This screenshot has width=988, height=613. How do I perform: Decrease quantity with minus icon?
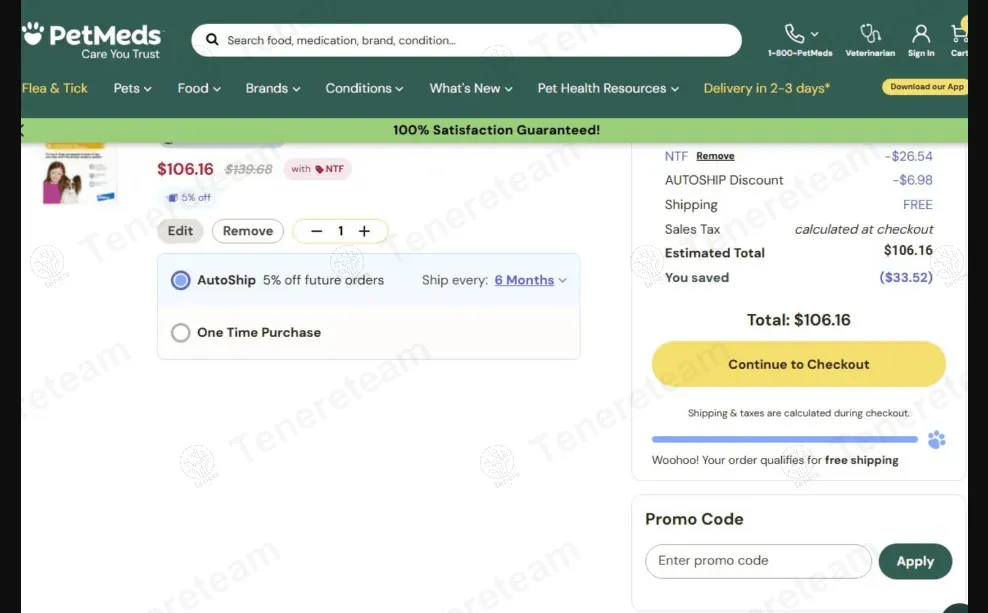(317, 231)
